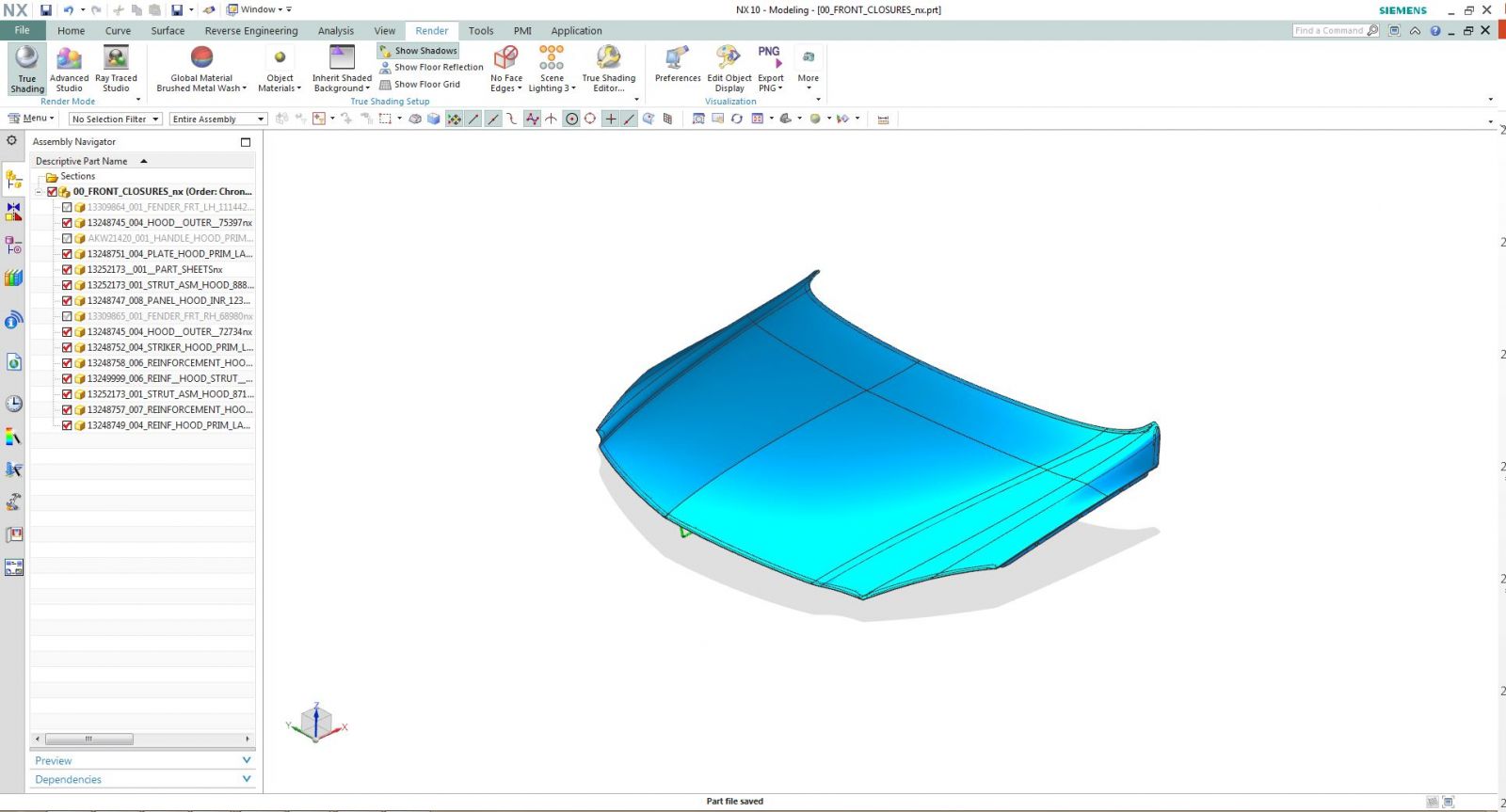Open visualization Preferences
1506x812 pixels.
click(677, 59)
